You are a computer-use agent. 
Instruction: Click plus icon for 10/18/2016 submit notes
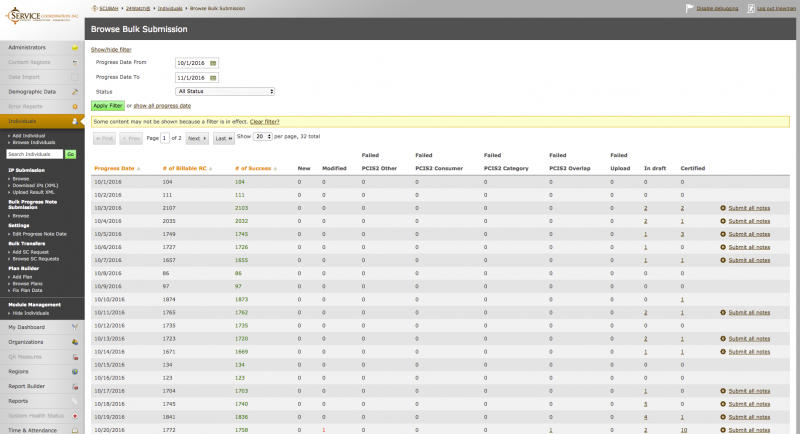click(723, 404)
